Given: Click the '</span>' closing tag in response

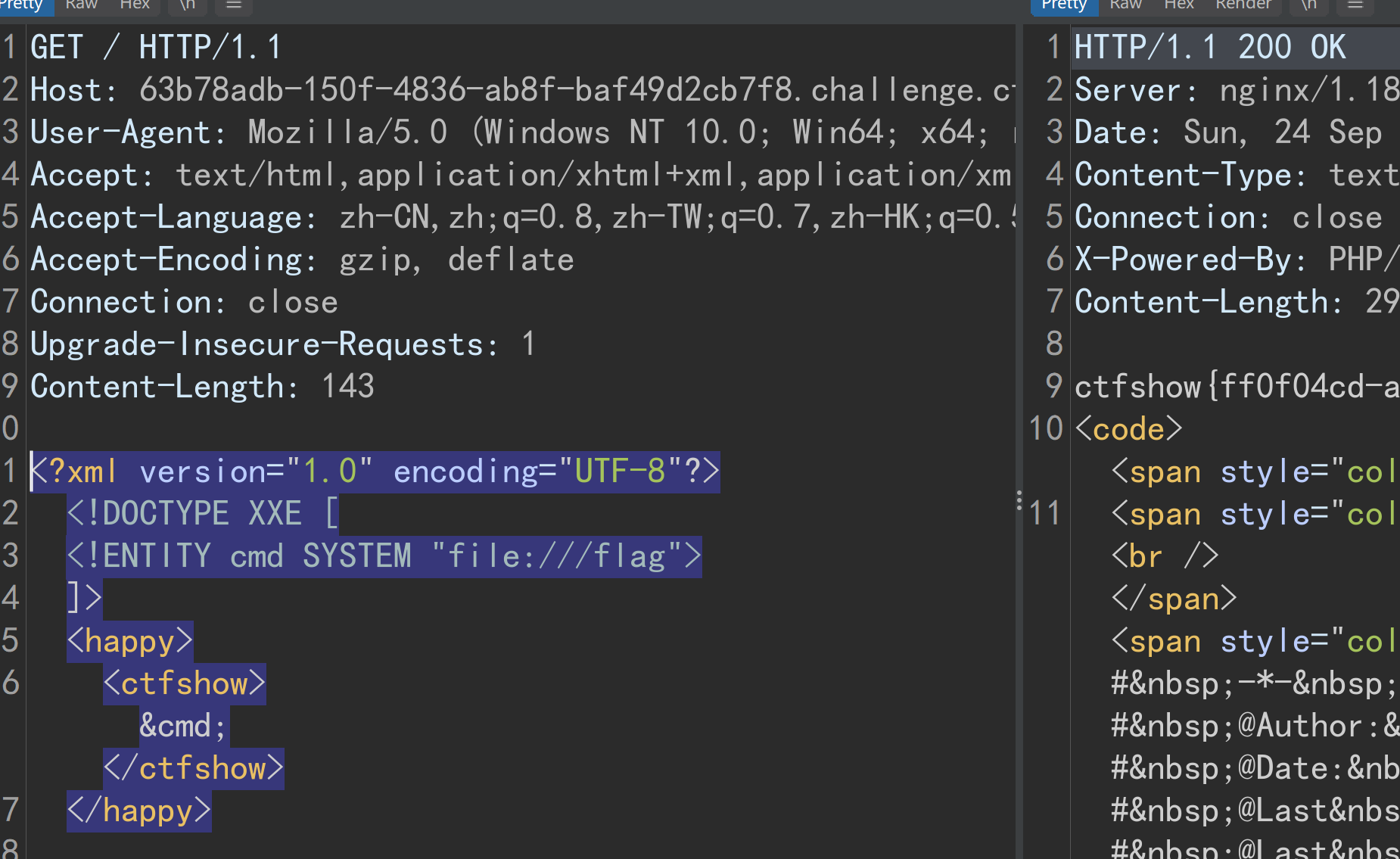Looking at the screenshot, I should [1174, 599].
